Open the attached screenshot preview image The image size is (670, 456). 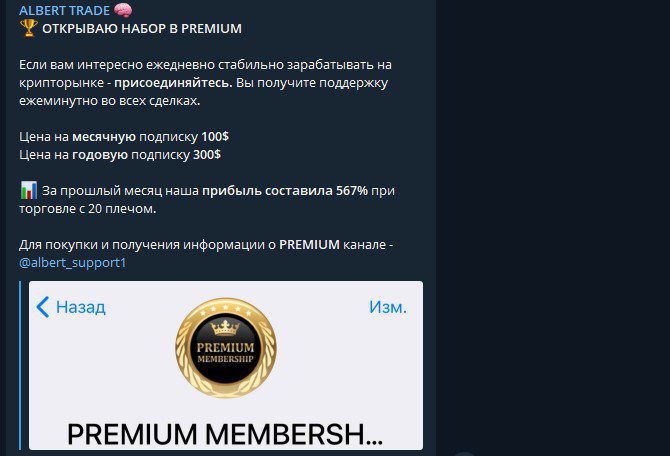coord(226,365)
